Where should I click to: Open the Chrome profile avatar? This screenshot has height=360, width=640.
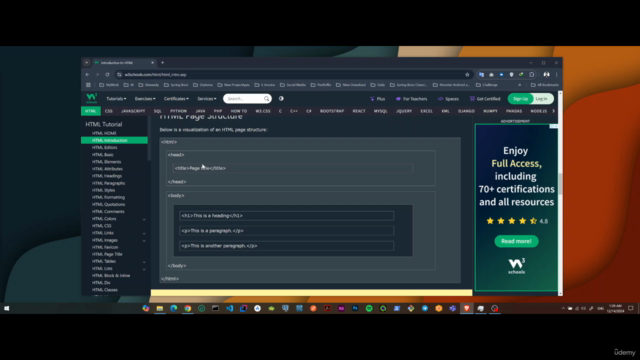pos(546,75)
